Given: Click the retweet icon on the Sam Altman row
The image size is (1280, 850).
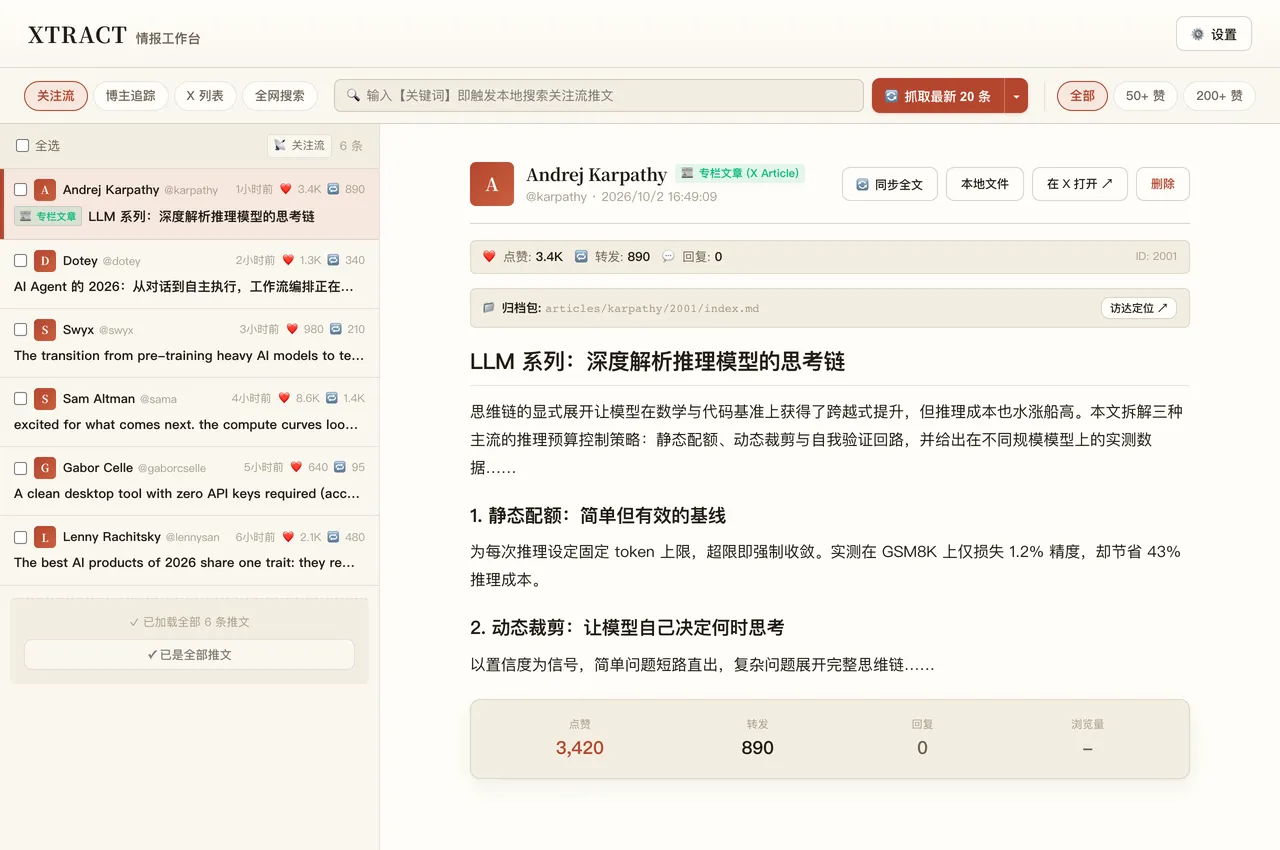Looking at the screenshot, I should [x=332, y=398].
